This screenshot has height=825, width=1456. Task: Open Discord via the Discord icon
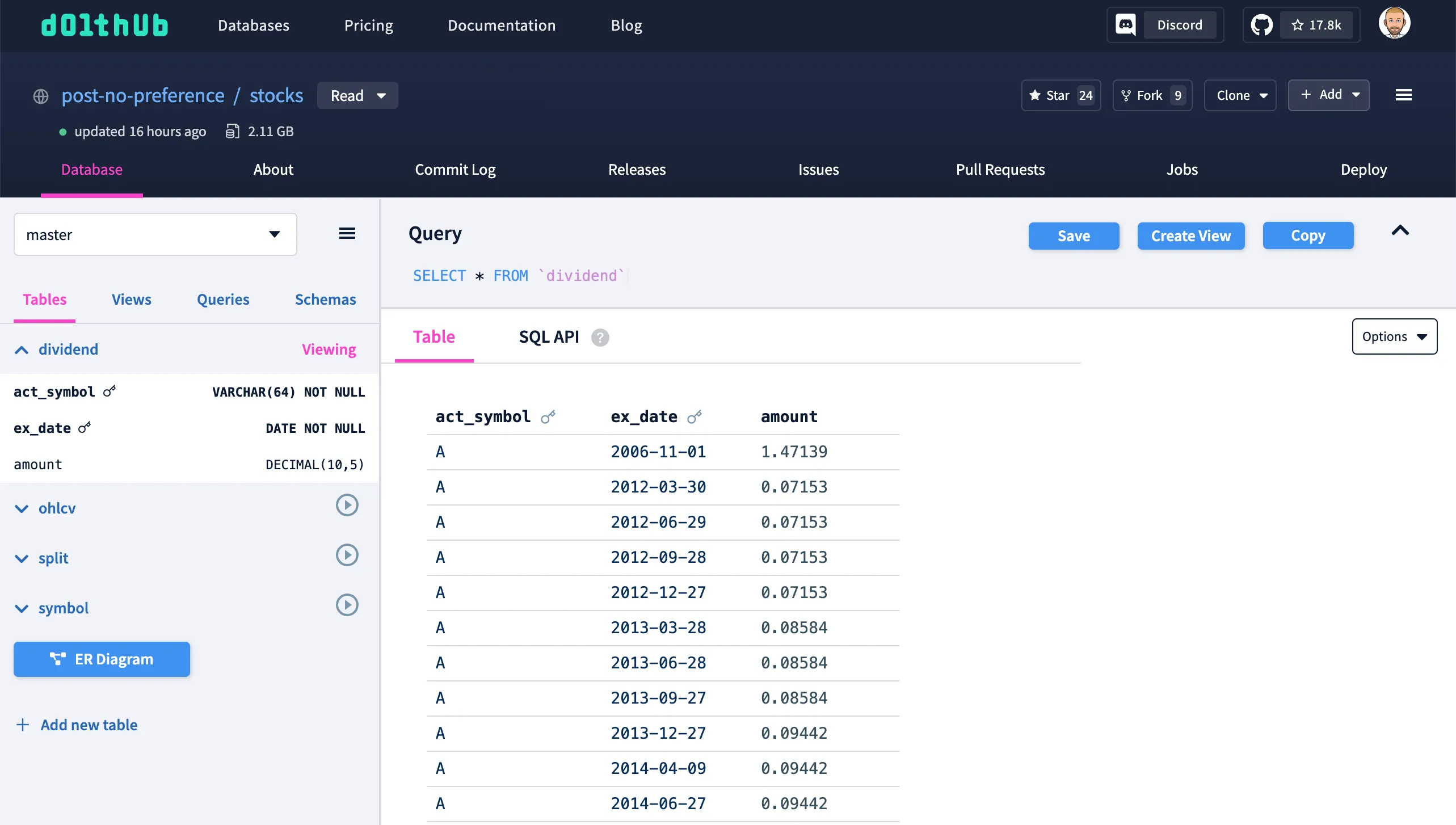coord(1125,25)
